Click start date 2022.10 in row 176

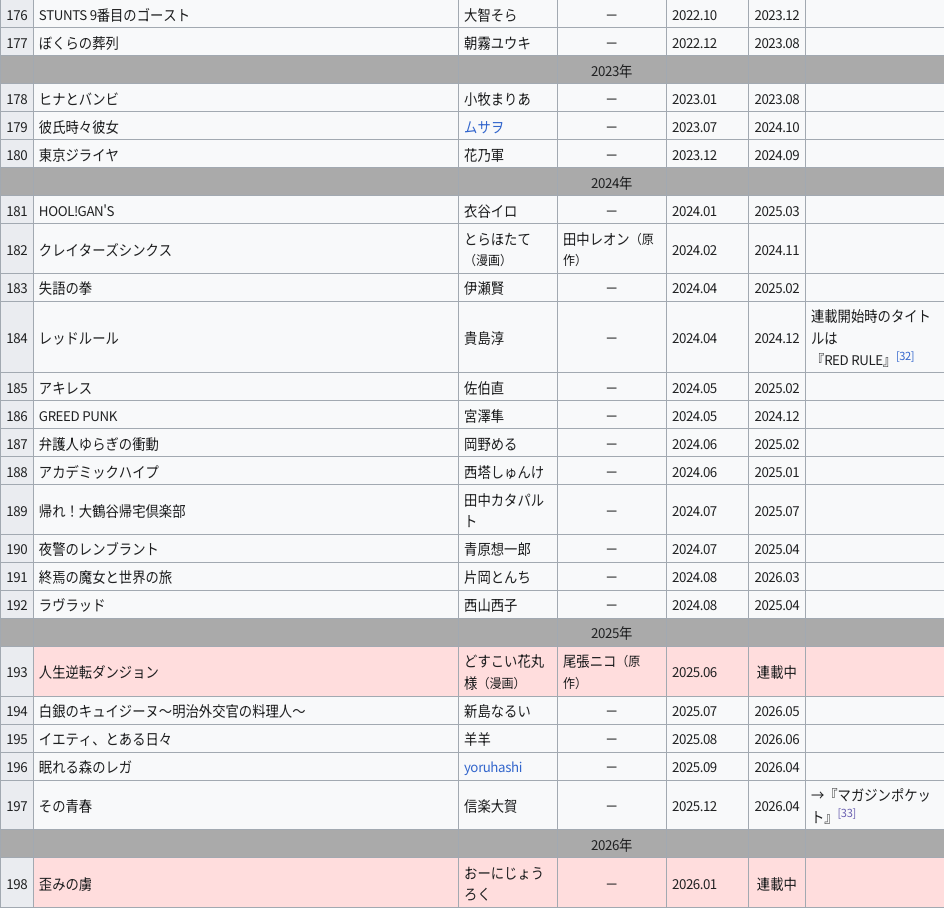[x=694, y=15]
